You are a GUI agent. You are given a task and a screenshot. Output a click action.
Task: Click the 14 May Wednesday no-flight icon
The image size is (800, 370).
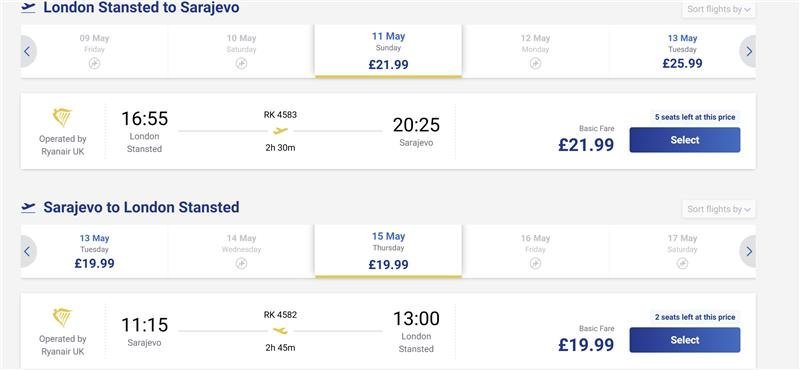tap(241, 263)
